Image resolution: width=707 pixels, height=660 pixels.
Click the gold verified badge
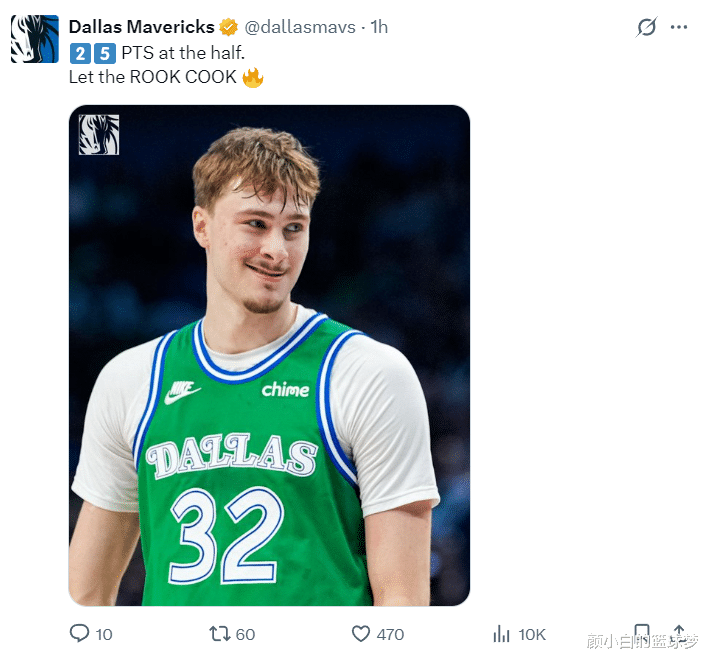(x=229, y=27)
